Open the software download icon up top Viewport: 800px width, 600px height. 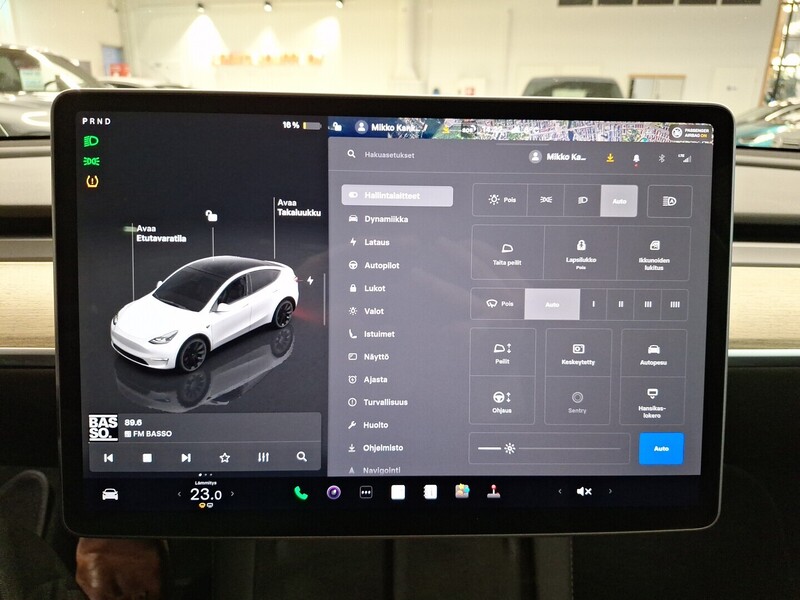tap(609, 158)
